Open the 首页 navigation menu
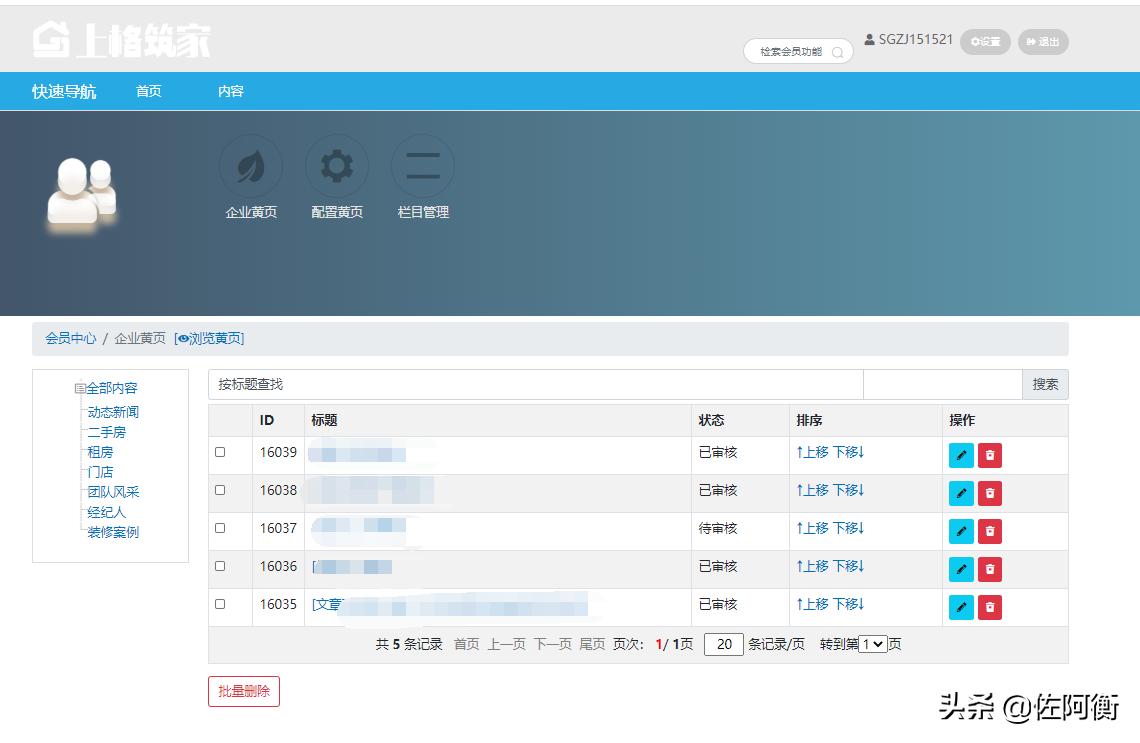This screenshot has width=1140, height=743. [x=148, y=90]
